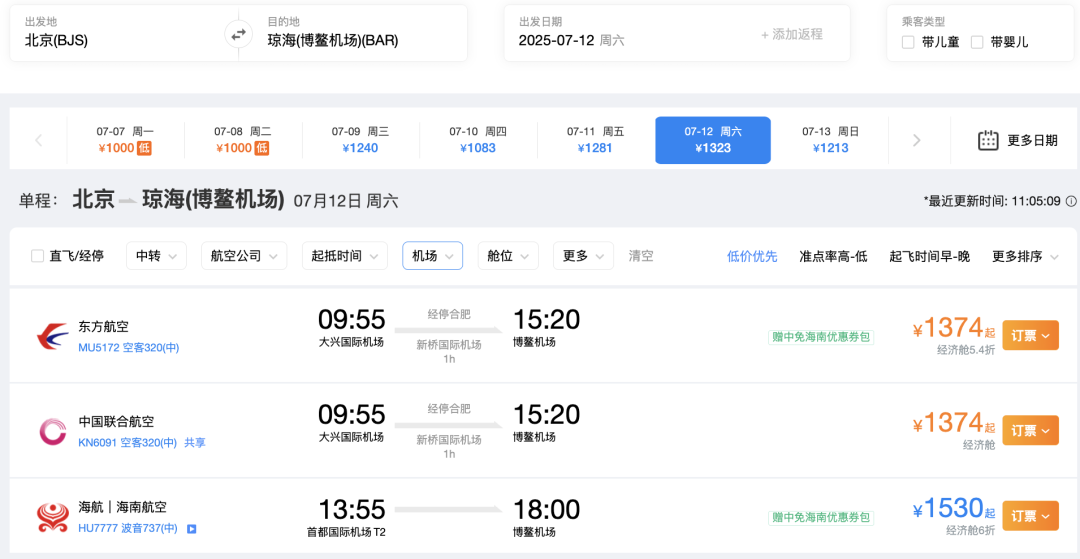Click the Hainan Airlines logo

pos(52,517)
